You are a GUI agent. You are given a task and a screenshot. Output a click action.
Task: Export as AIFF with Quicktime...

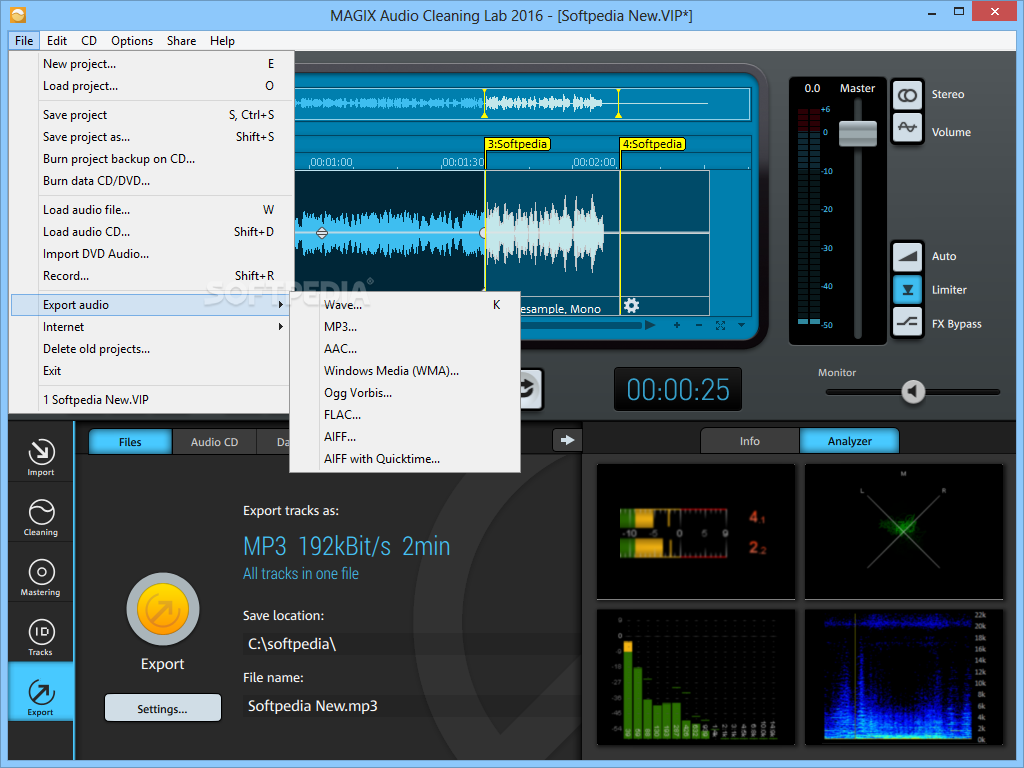405,459
